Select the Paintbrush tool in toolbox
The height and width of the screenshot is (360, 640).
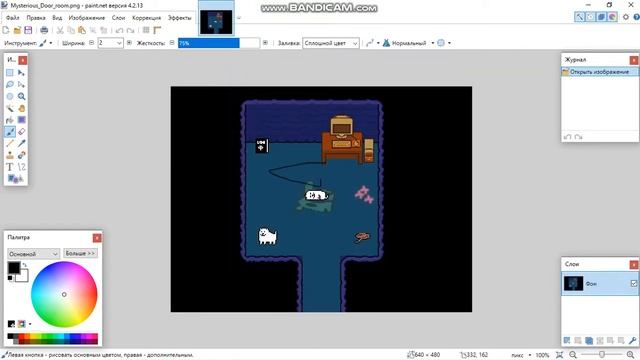[x=10, y=132]
